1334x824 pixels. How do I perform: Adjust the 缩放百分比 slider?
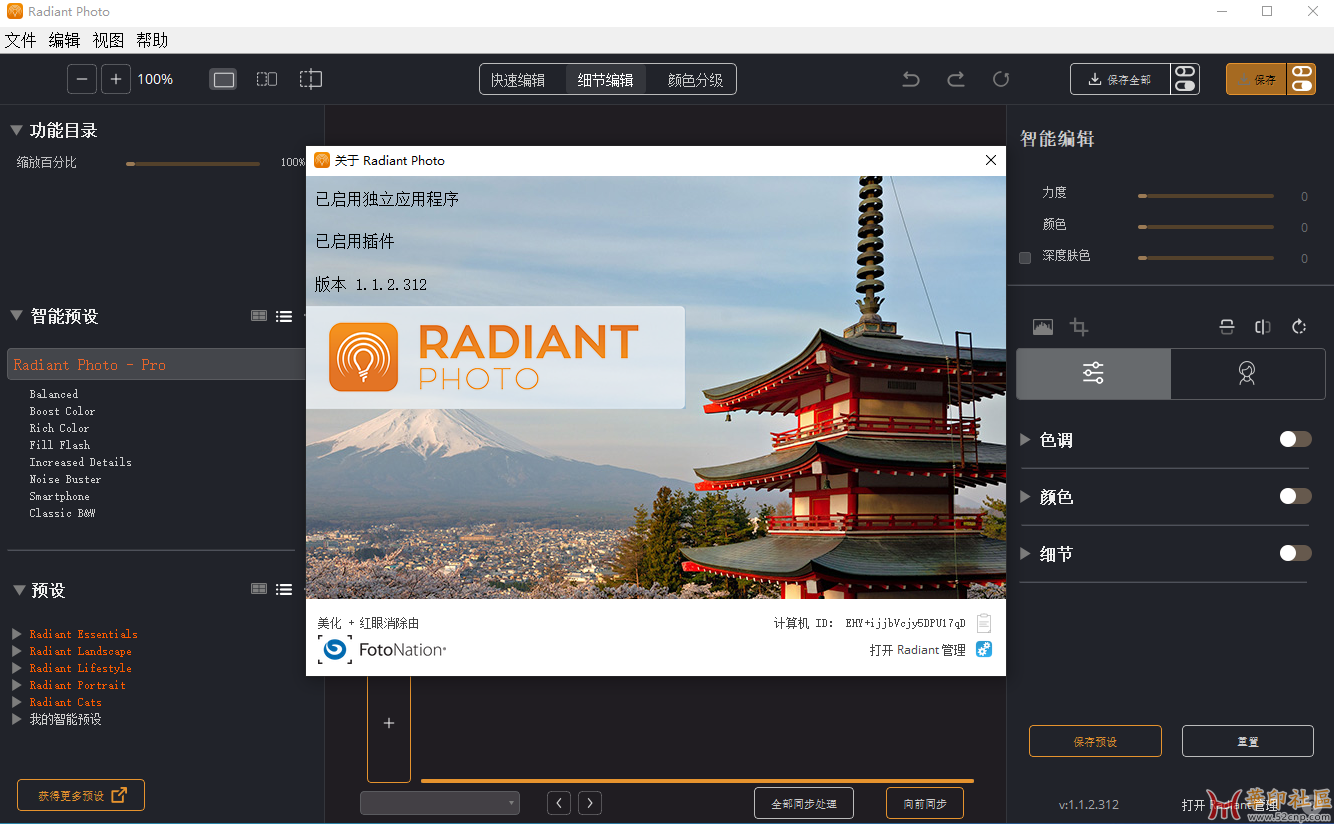tap(193, 163)
